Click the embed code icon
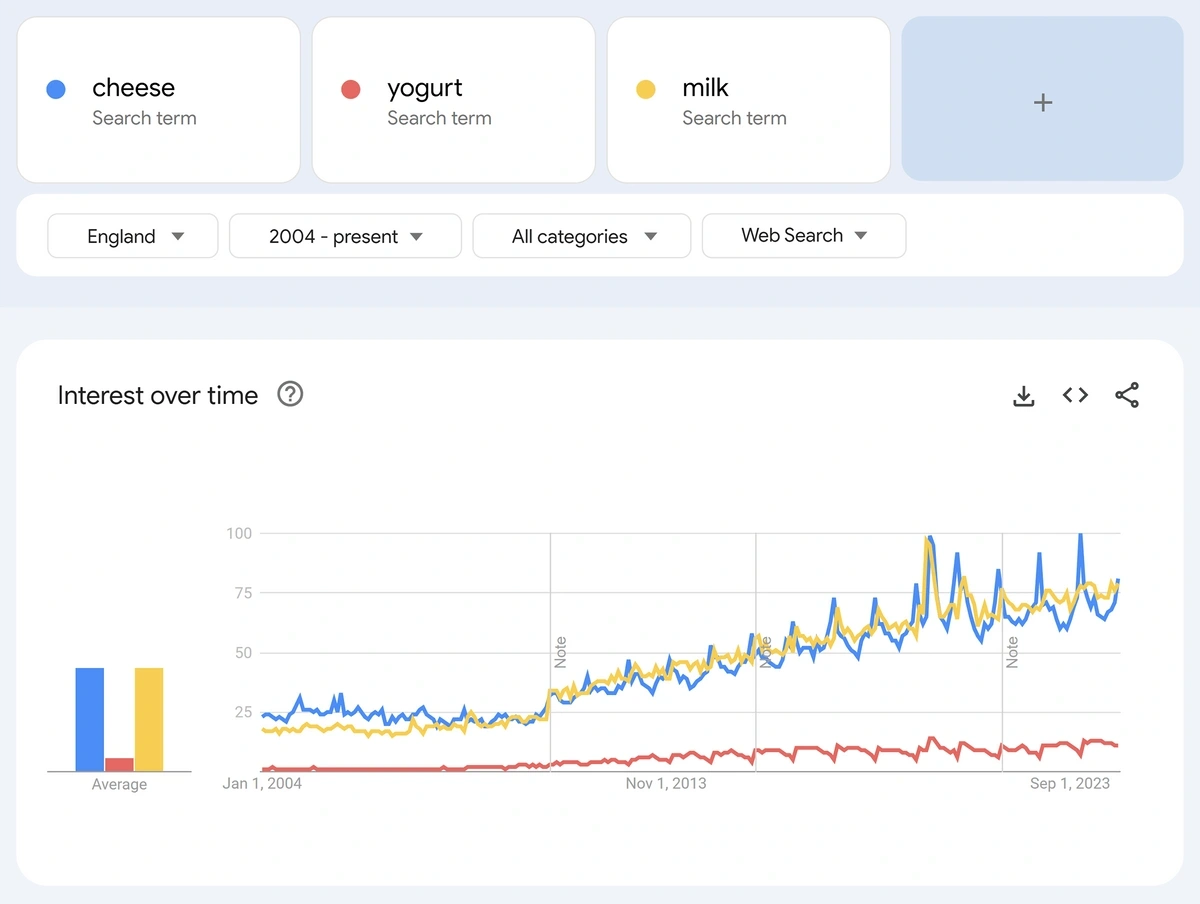The image size is (1200, 904). [1075, 396]
